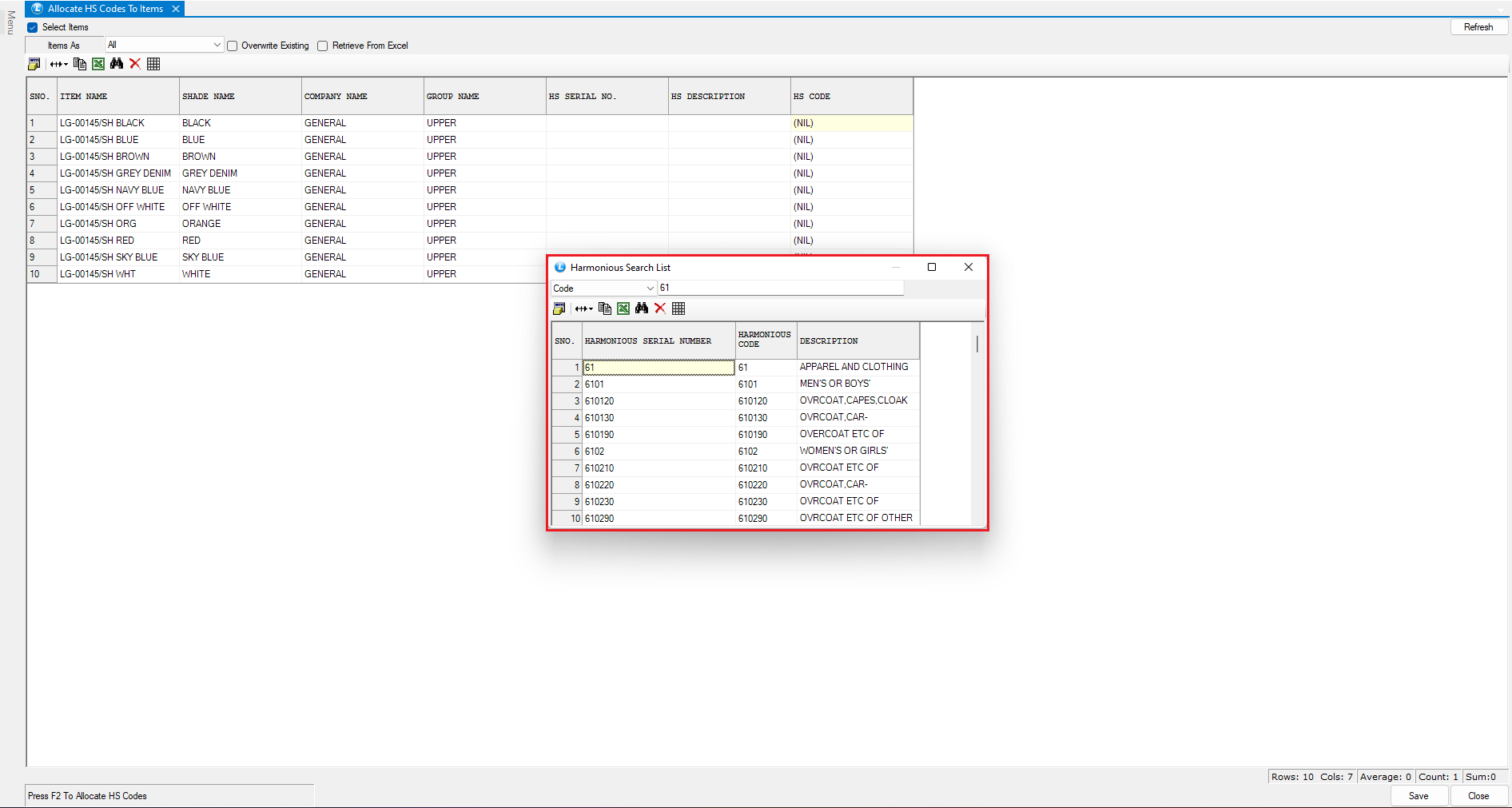
Task: Click the binoculars search icon in main toolbar
Action: pos(117,64)
